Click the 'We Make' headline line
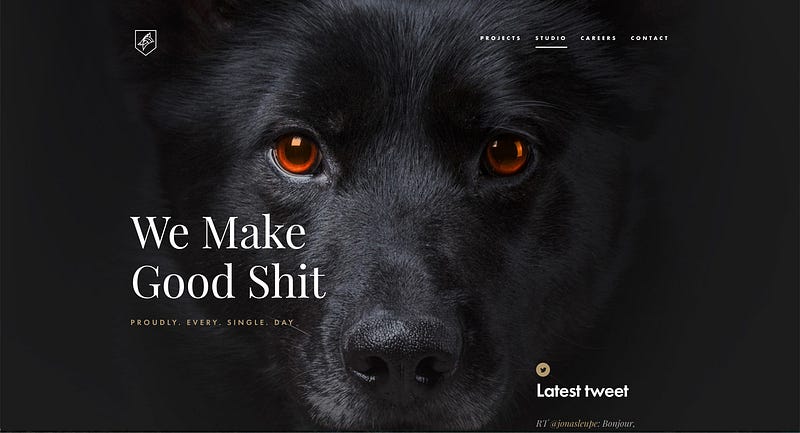800x433 pixels. pyautogui.click(x=219, y=233)
